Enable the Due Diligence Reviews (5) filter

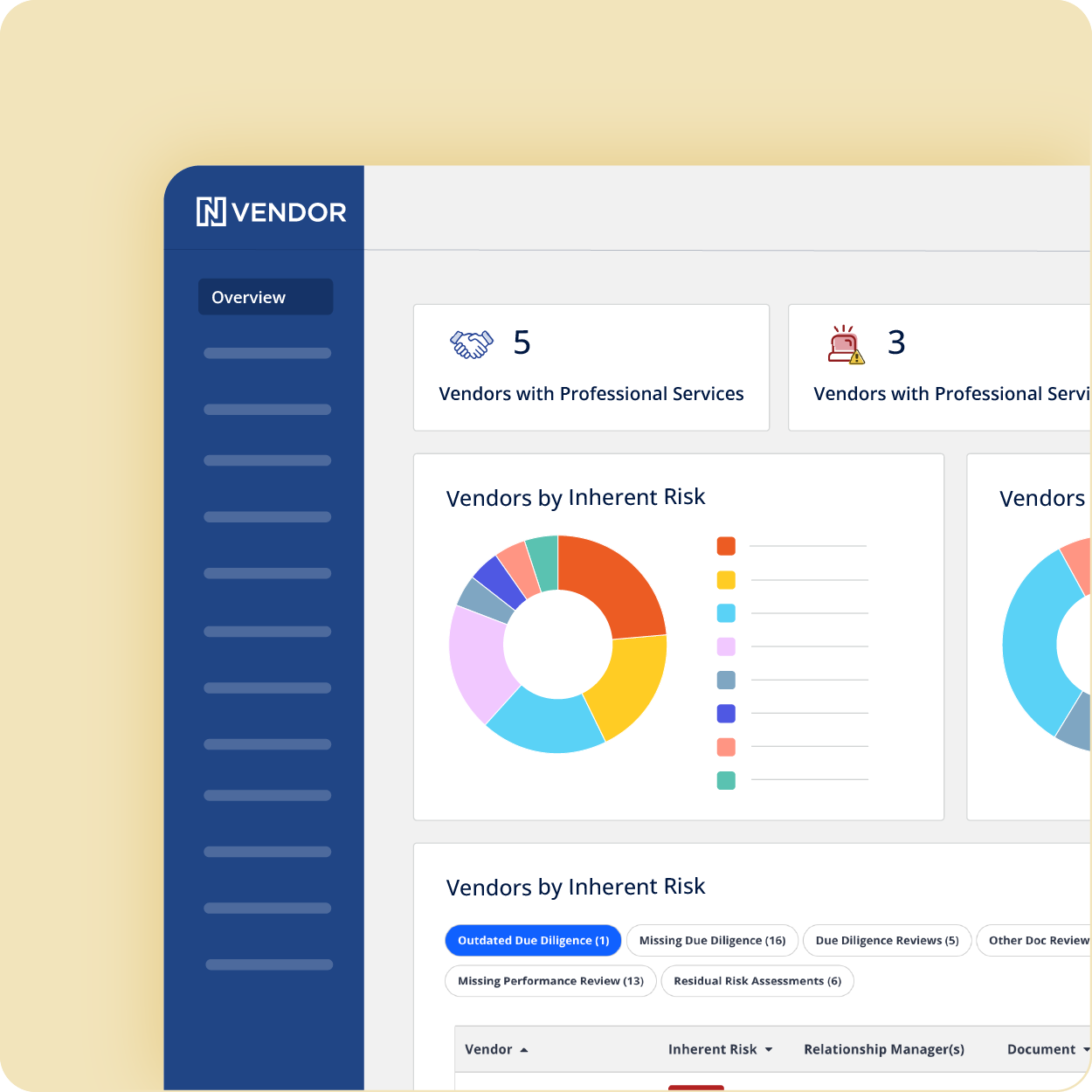[887, 940]
